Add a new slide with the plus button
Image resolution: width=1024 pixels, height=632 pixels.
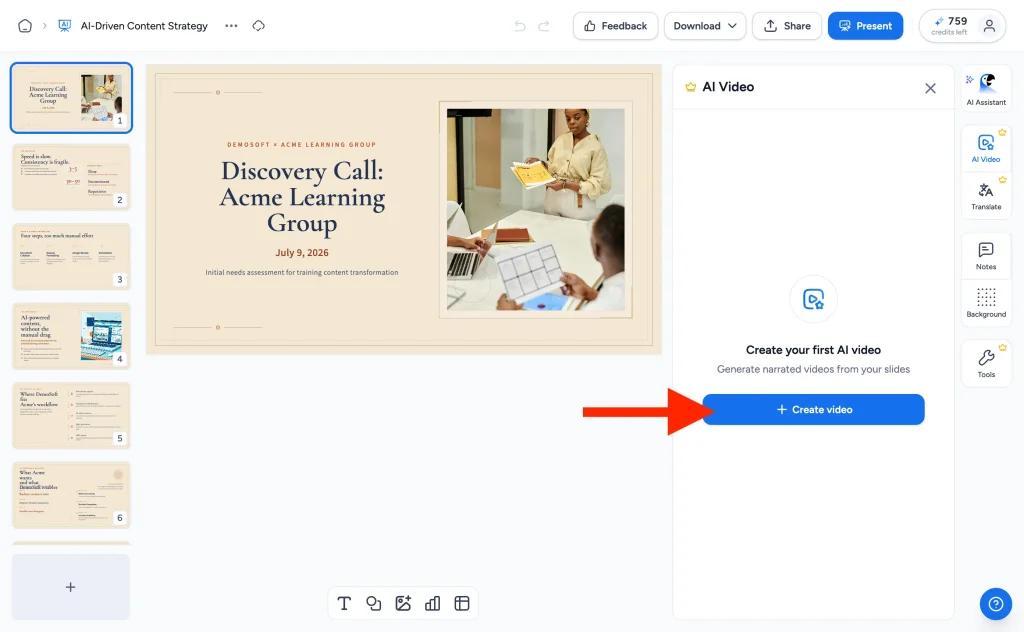click(71, 587)
